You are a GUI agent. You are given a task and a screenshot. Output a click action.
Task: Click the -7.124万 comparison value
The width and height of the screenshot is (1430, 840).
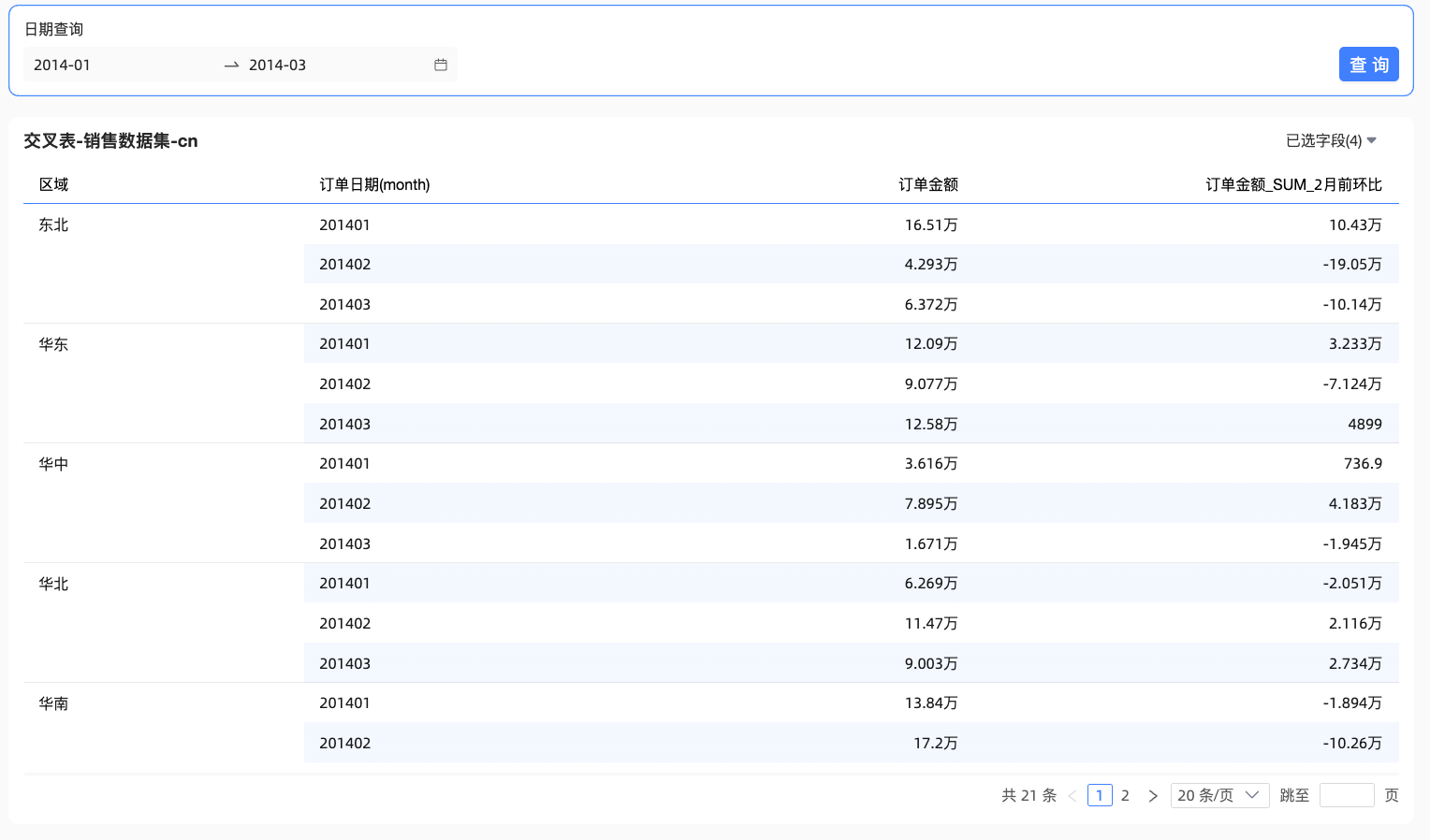coord(1352,384)
